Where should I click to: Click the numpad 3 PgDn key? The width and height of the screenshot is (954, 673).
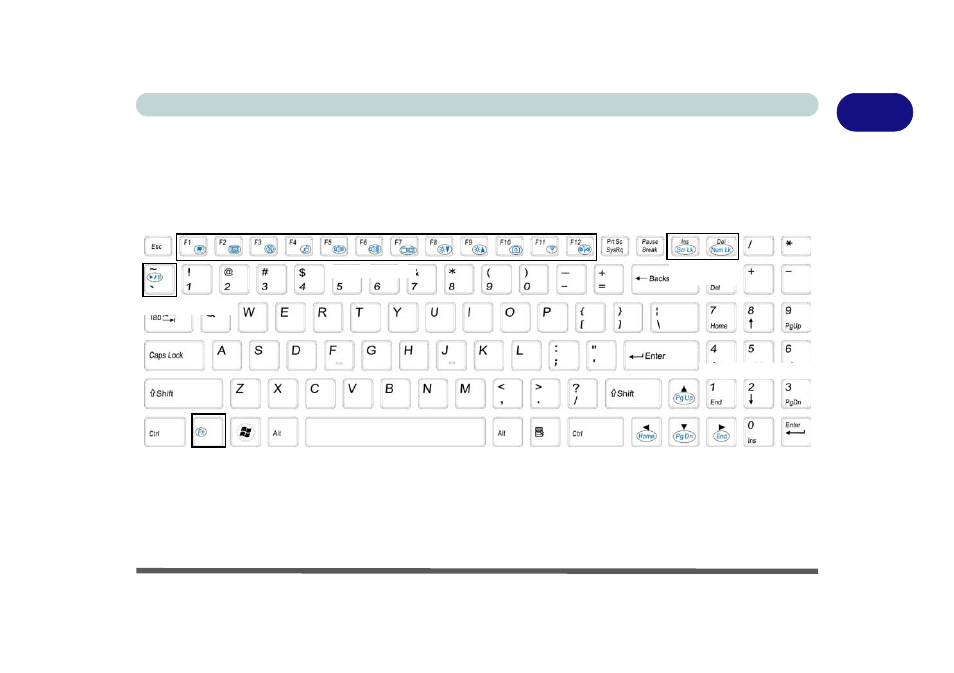[x=796, y=394]
